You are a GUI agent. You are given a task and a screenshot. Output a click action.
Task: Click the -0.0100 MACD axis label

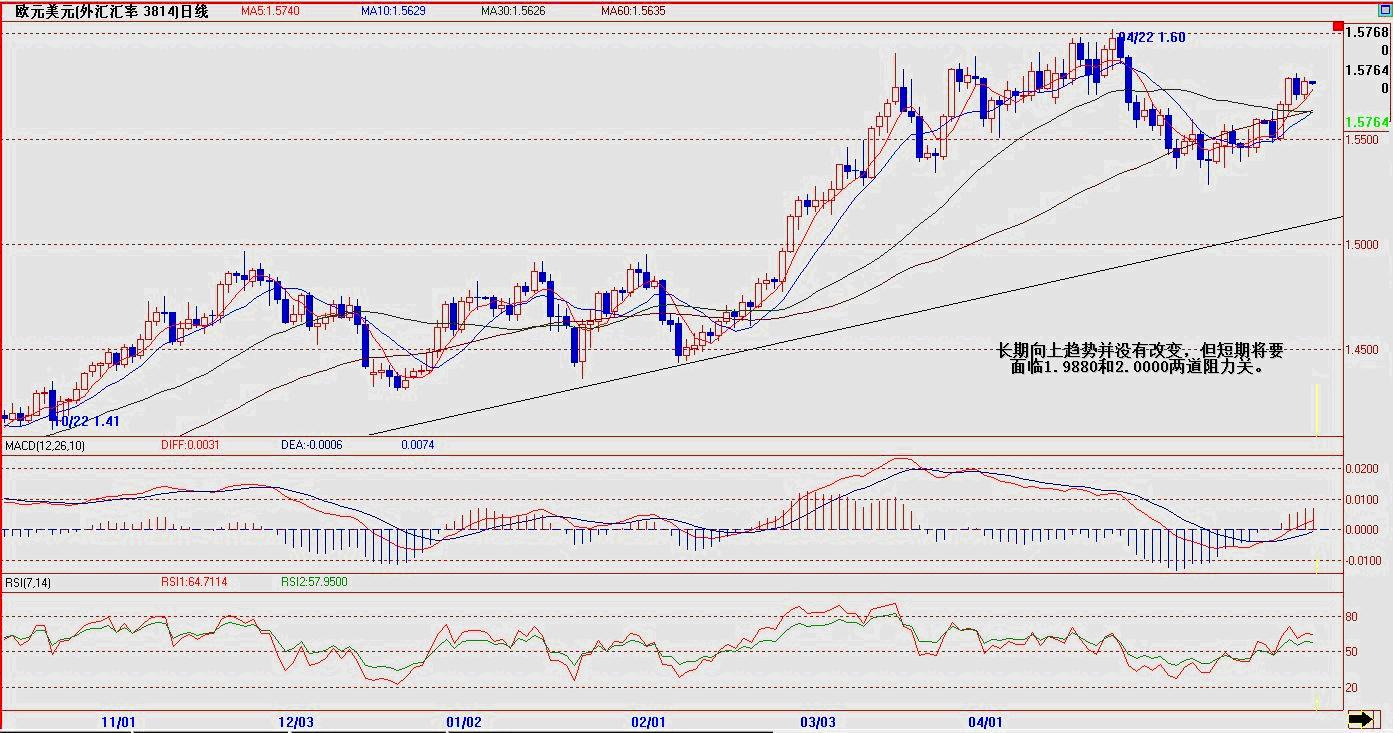click(x=1363, y=560)
